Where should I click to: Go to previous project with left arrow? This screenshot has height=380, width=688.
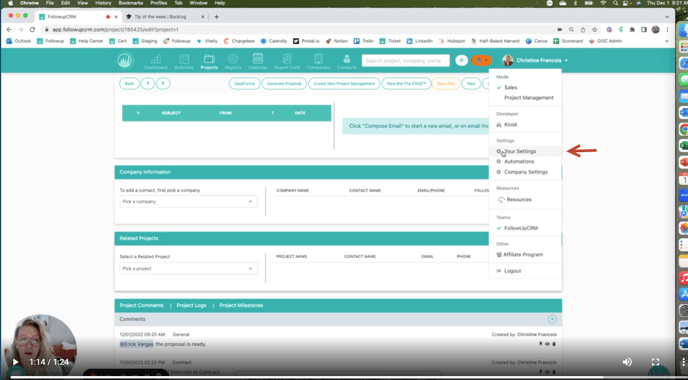tap(148, 83)
